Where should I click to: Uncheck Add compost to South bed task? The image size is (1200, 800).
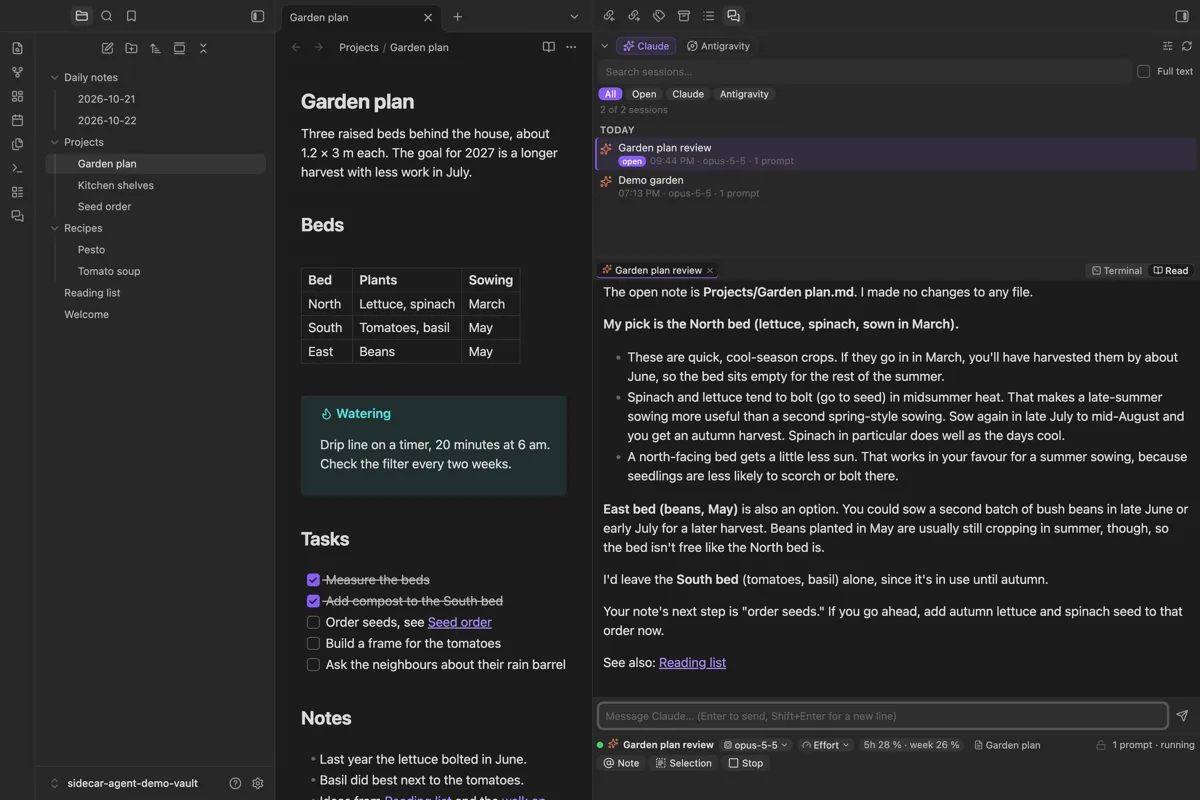coord(313,601)
